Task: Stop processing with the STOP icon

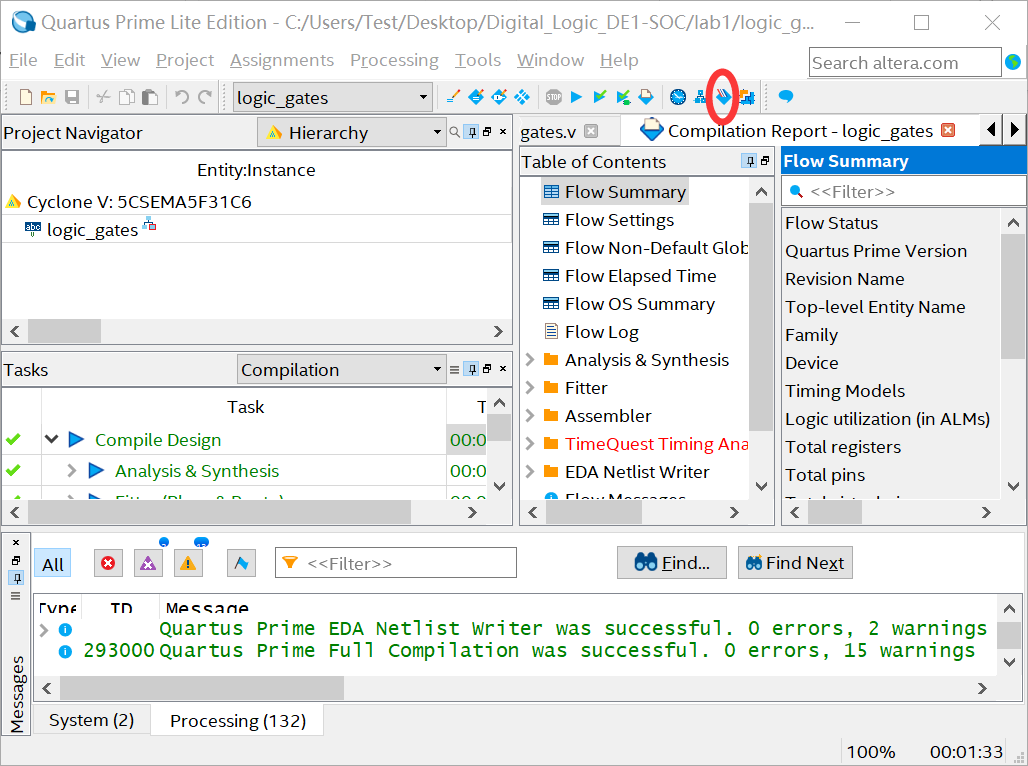Action: [x=553, y=97]
